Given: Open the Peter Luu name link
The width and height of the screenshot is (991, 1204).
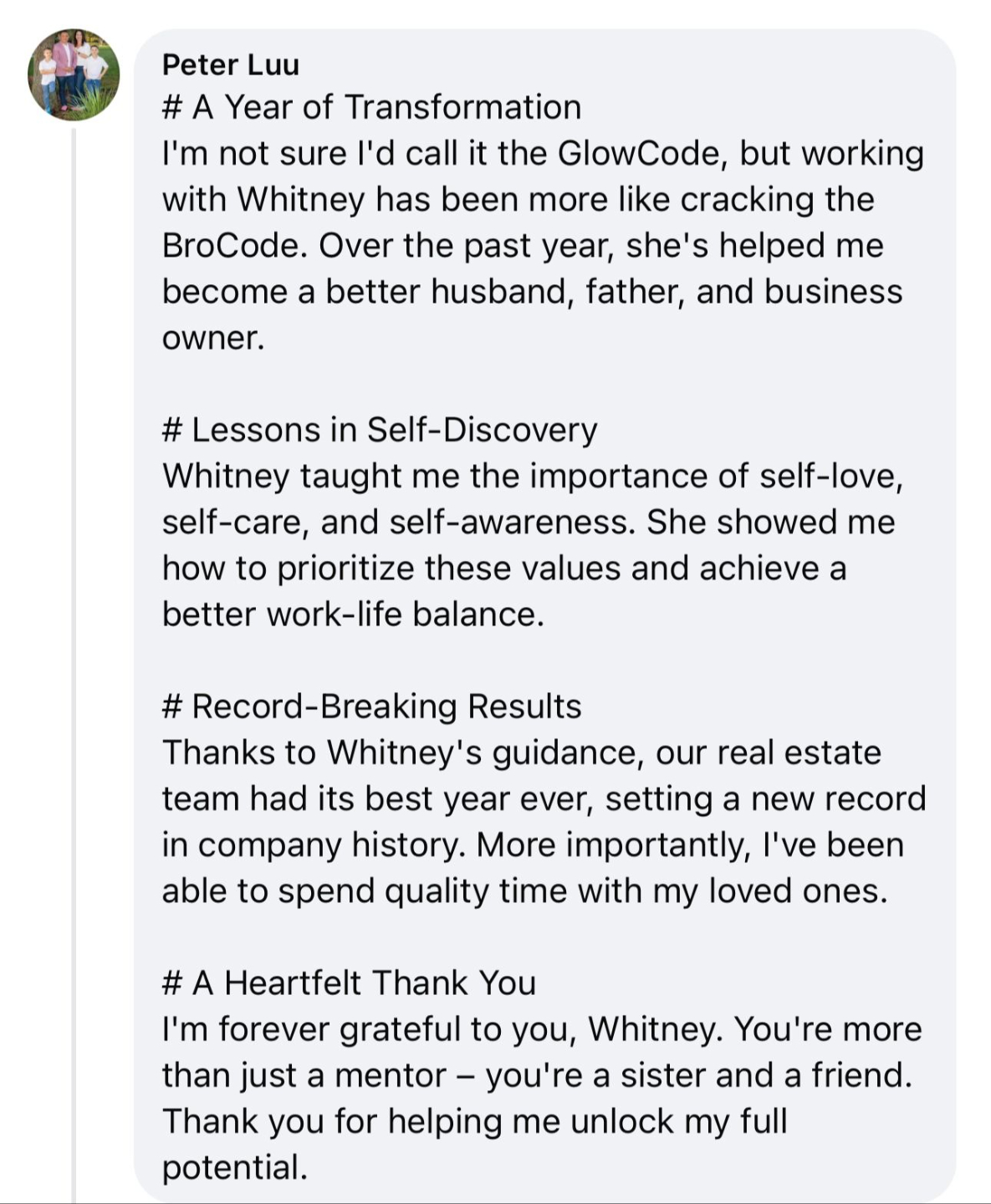Looking at the screenshot, I should click(x=231, y=64).
